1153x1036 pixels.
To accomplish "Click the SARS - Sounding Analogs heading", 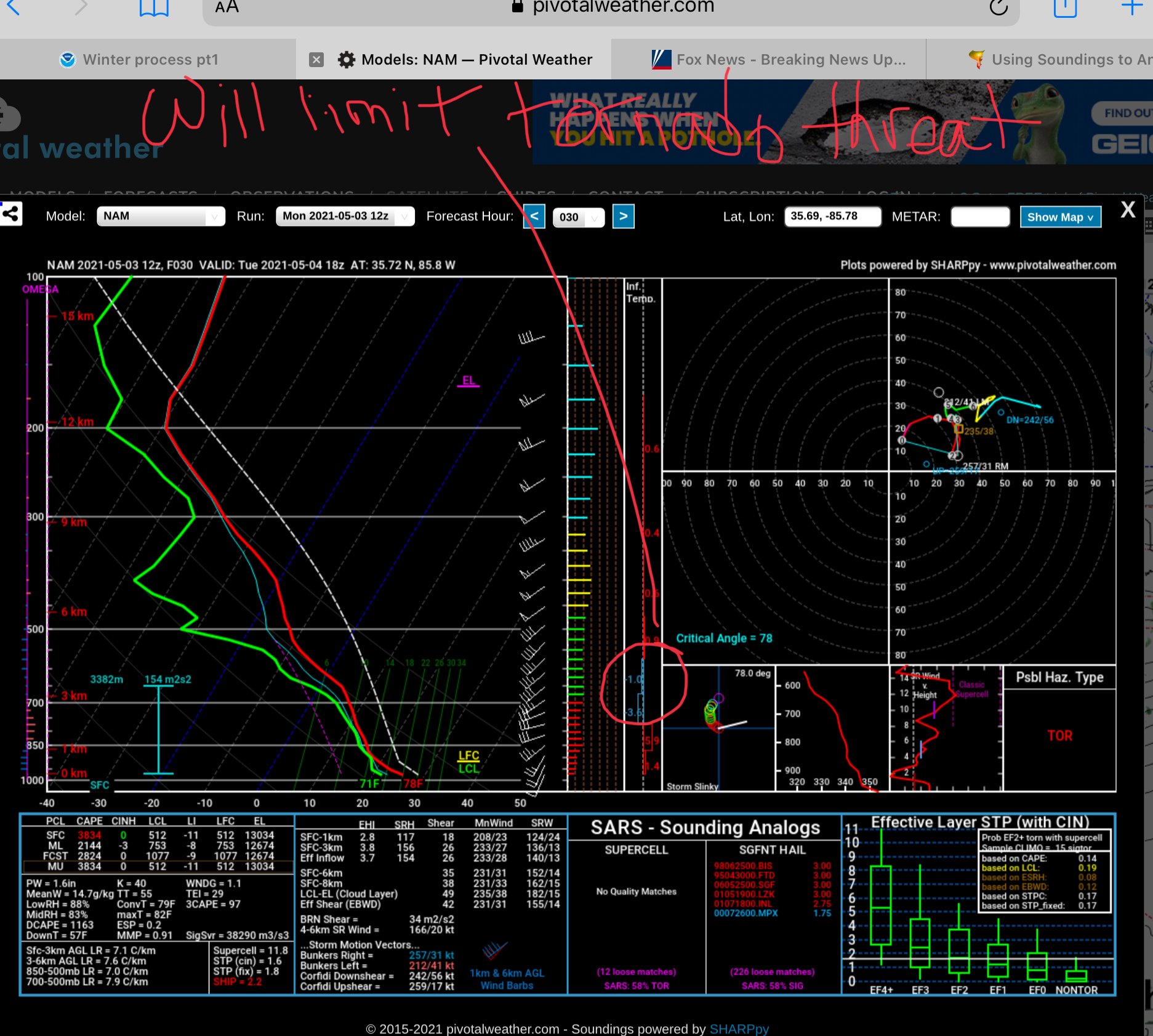I will click(x=705, y=827).
